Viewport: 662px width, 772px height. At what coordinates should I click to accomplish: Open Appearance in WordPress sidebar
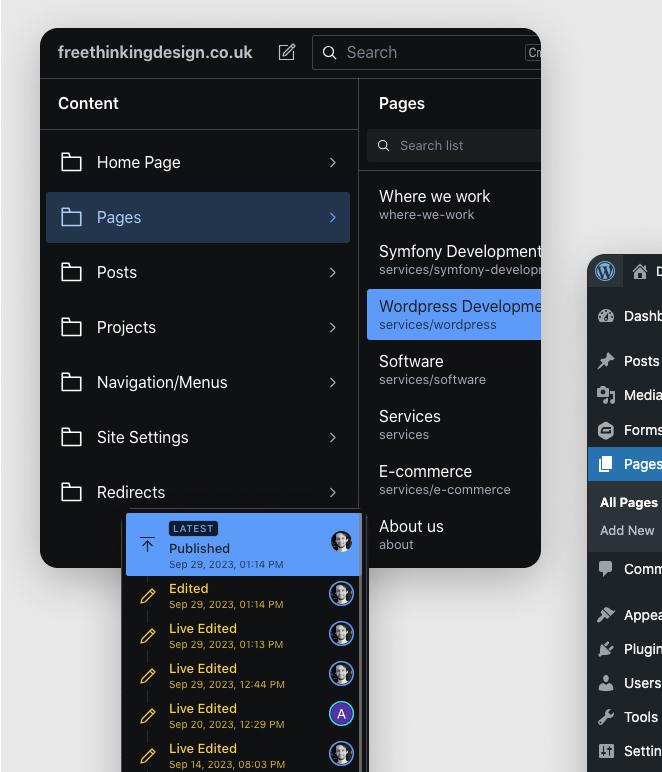625,615
